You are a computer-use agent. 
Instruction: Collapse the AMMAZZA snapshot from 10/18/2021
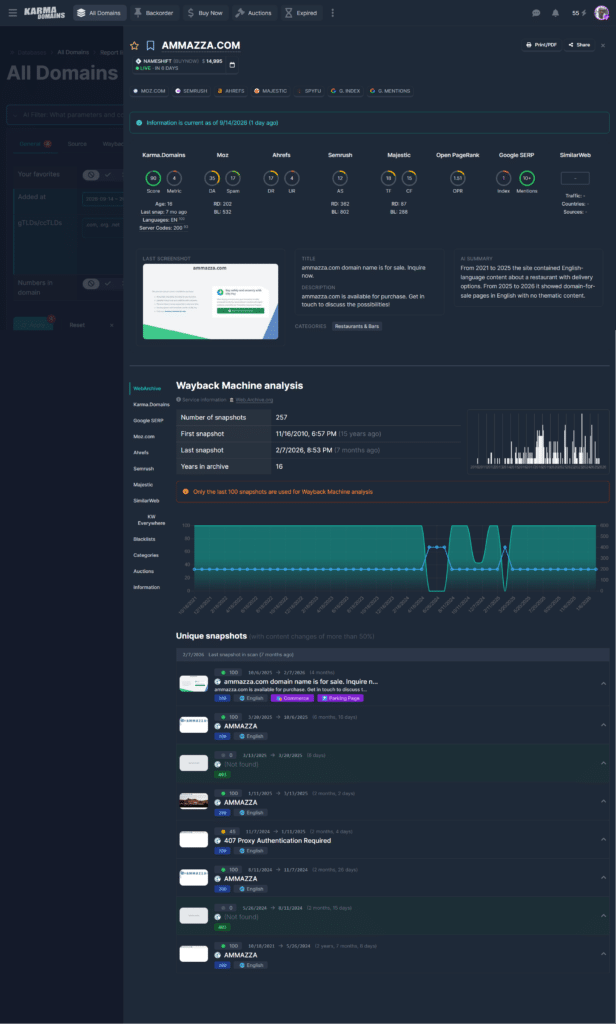604,954
